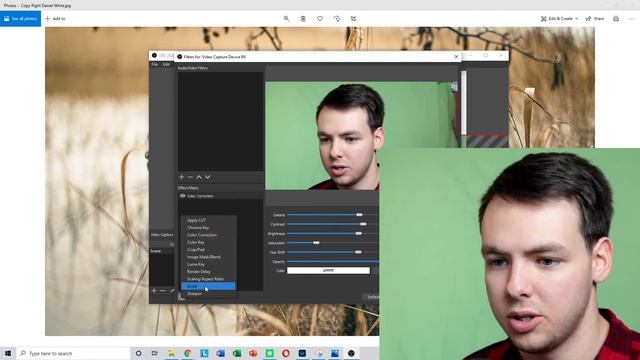The height and width of the screenshot is (360, 640).
Task: Choose Crop/Pad from filter menu
Action: coord(209,250)
